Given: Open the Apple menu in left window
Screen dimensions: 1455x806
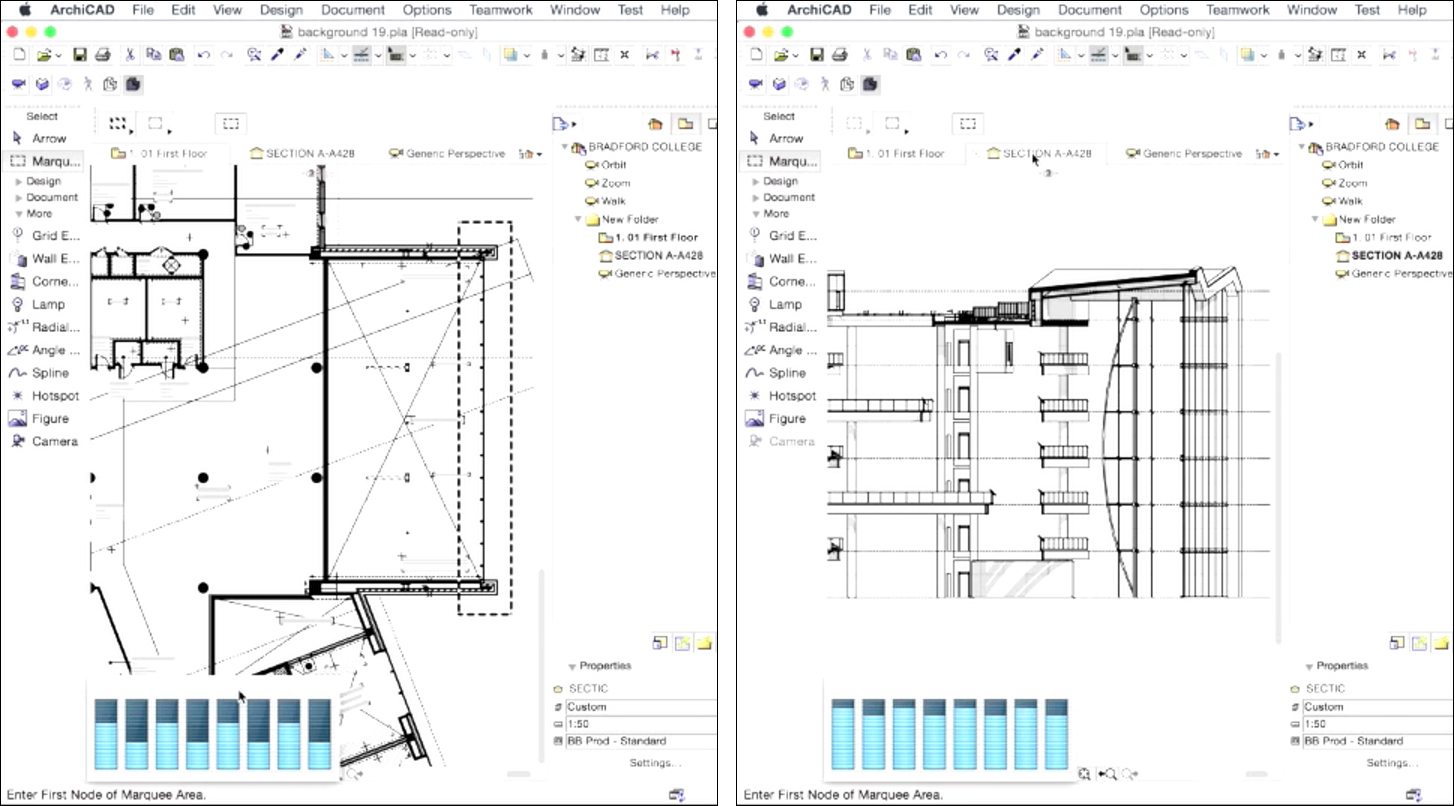Looking at the screenshot, I should (24, 10).
